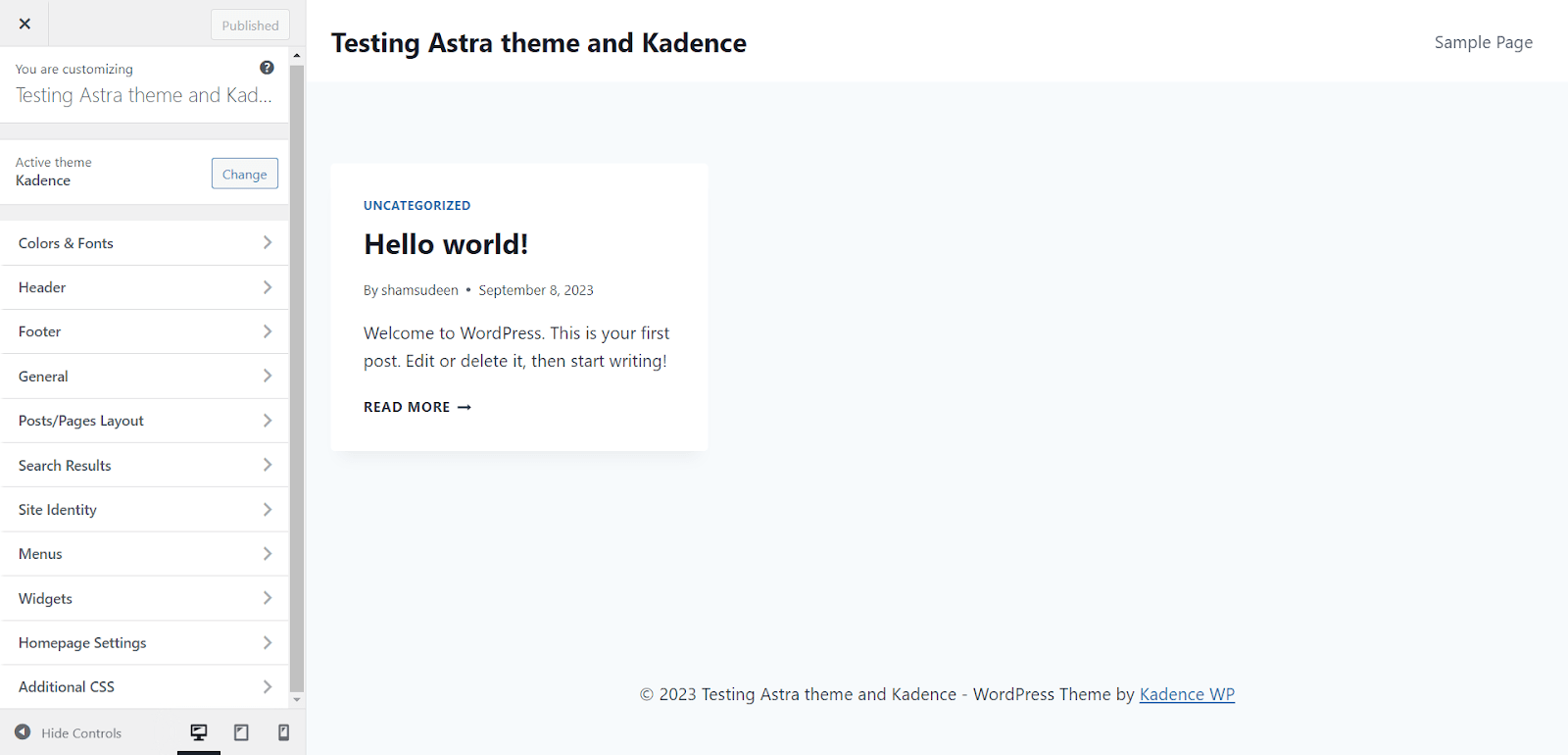Expand the Colors & Fonts section
Image resolution: width=1568 pixels, height=755 pixels.
click(145, 243)
